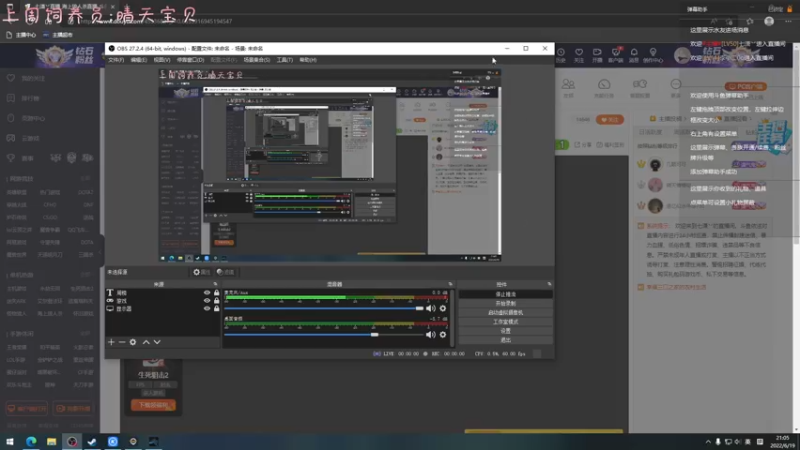The width and height of the screenshot is (800, 450).
Task: Open settings gear of desktop audio channel
Action: (443, 335)
